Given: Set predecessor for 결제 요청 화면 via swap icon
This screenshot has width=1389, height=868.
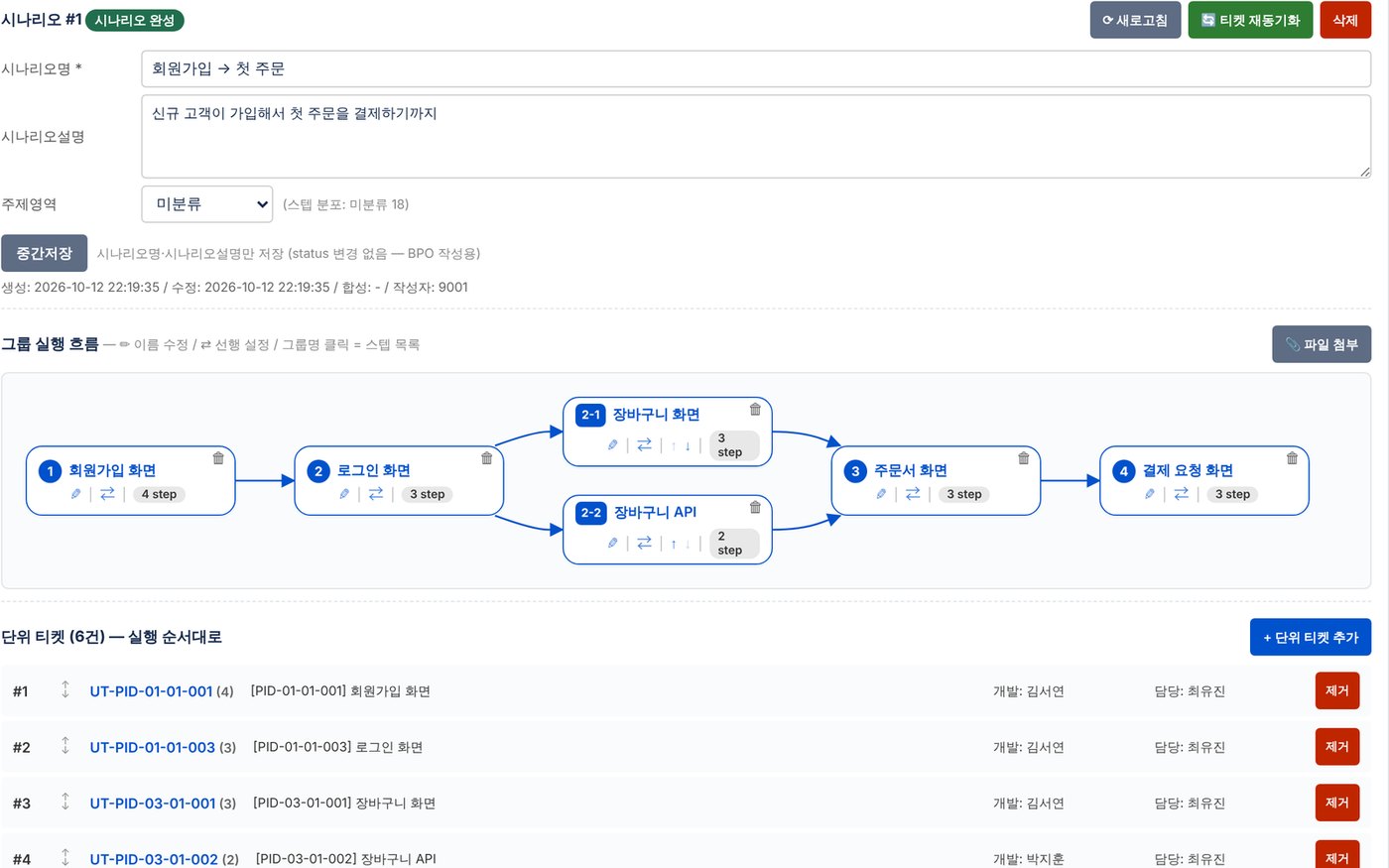Looking at the screenshot, I should click(1181, 494).
